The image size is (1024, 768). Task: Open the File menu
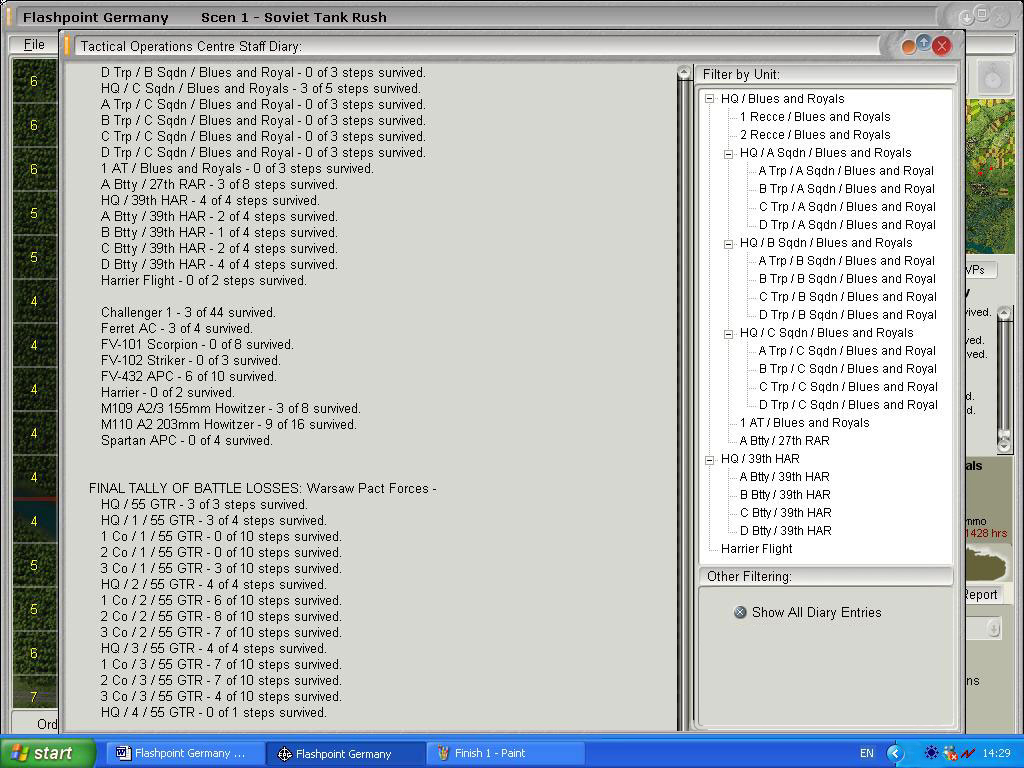coord(34,44)
